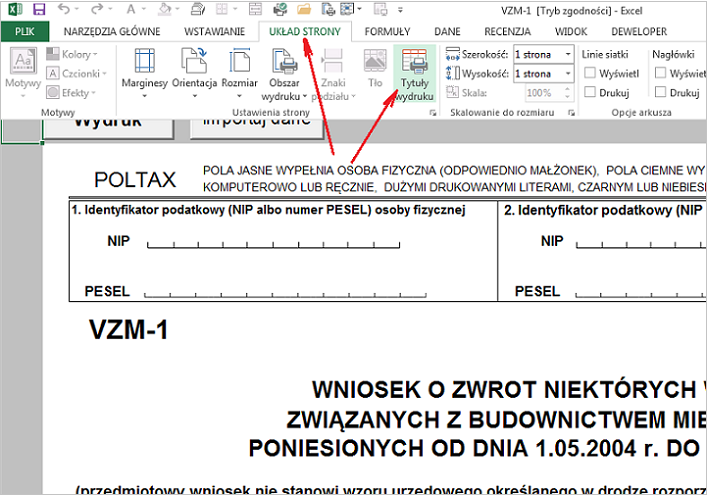
Task: Tick Wyświetl under Linie siatki
Action: (x=590, y=73)
